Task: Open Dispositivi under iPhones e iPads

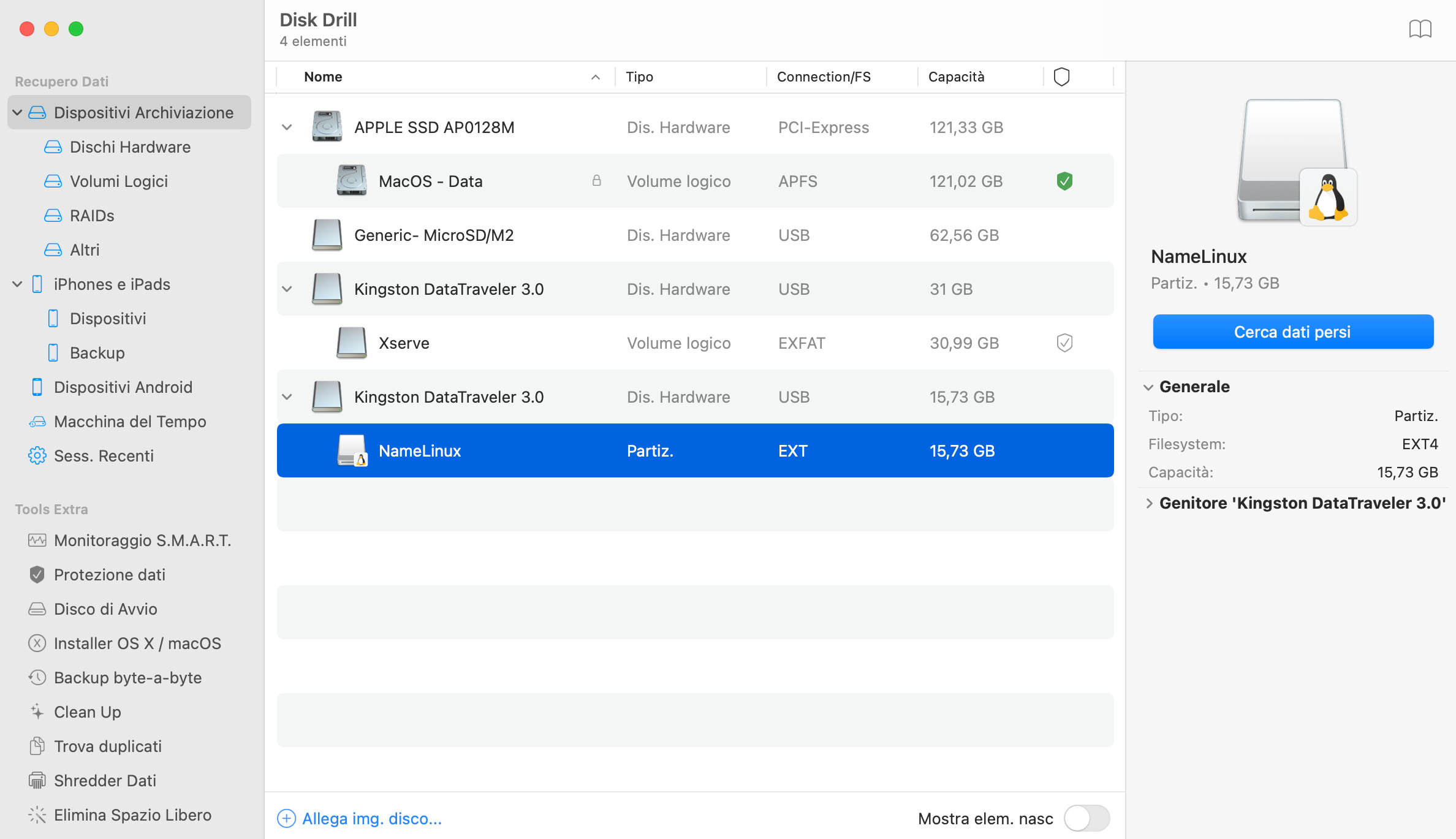Action: [130, 319]
